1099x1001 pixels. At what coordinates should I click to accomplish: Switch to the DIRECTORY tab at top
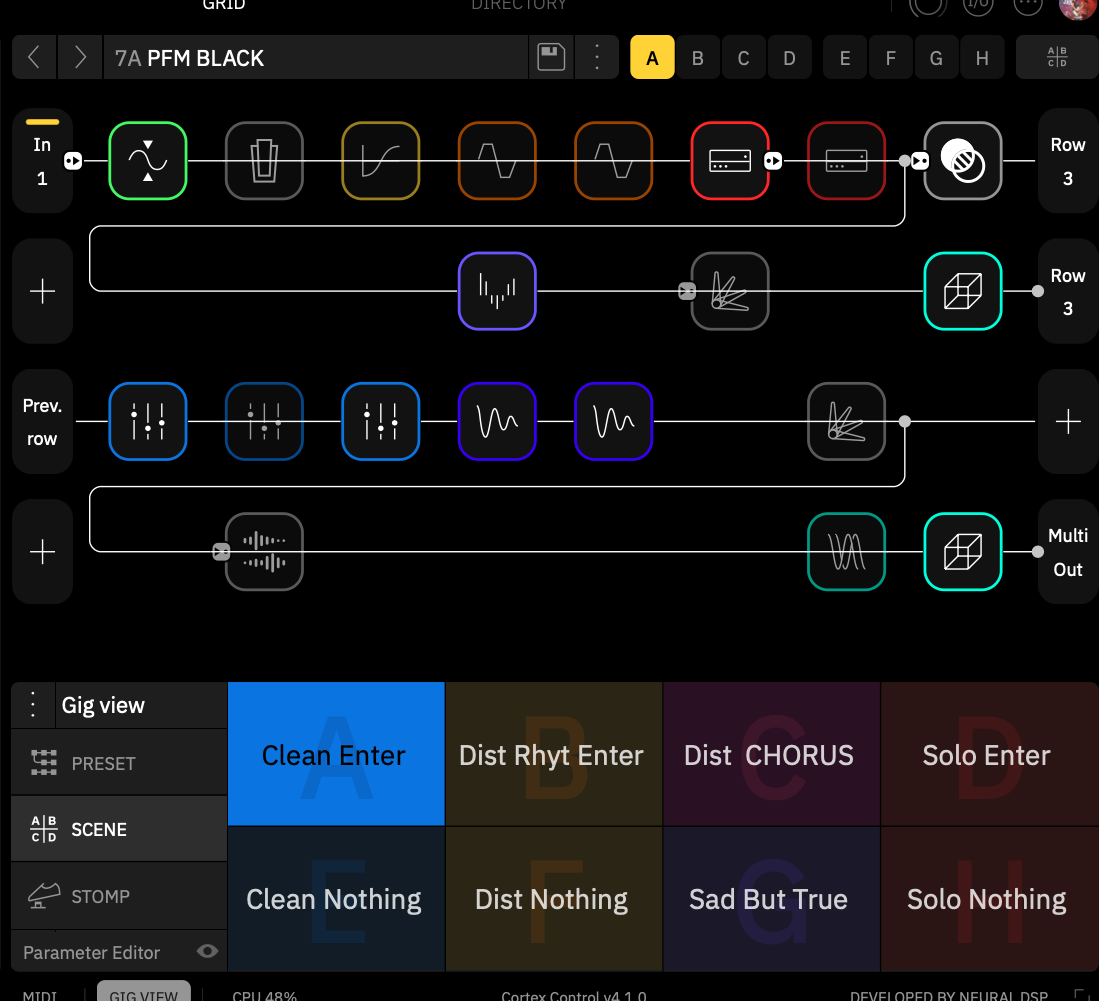pos(519,5)
